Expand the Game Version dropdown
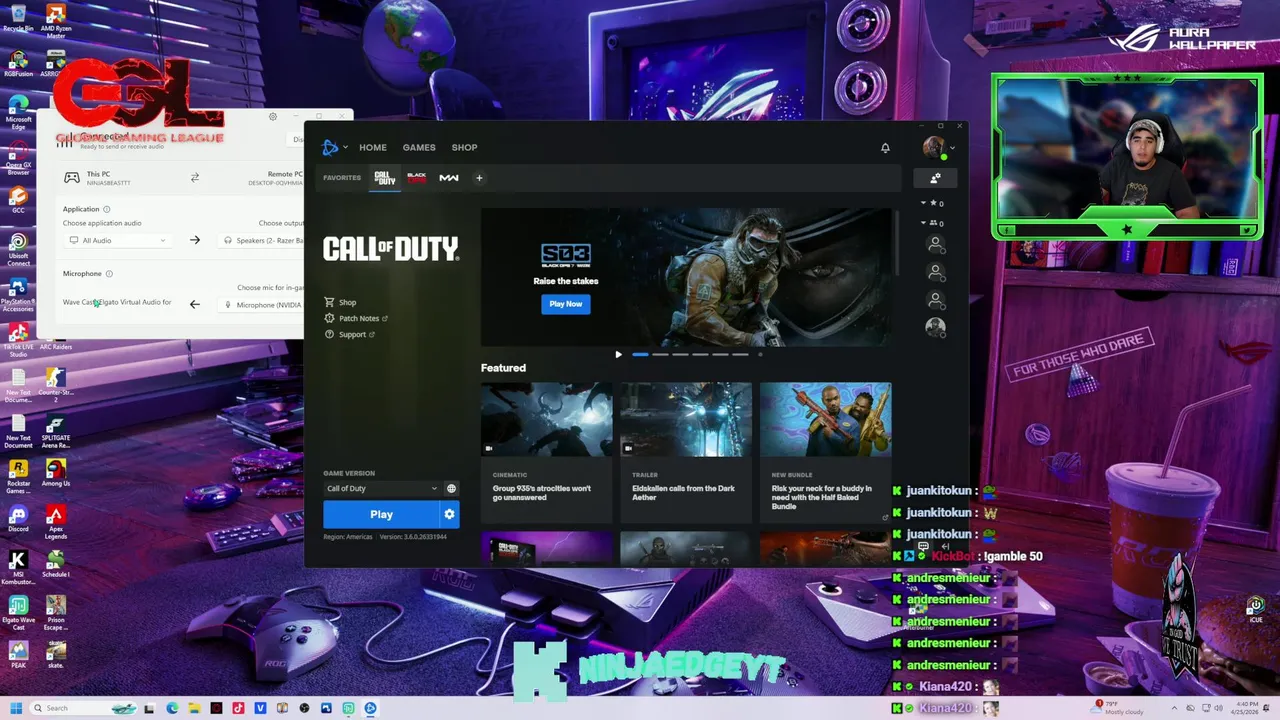 point(382,488)
